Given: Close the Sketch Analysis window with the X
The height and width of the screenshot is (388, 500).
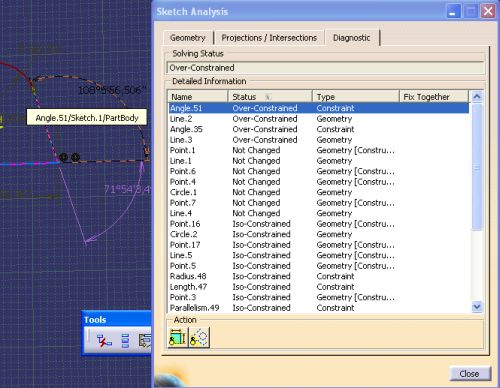Looking at the screenshot, I should pyautogui.click(x=488, y=12).
